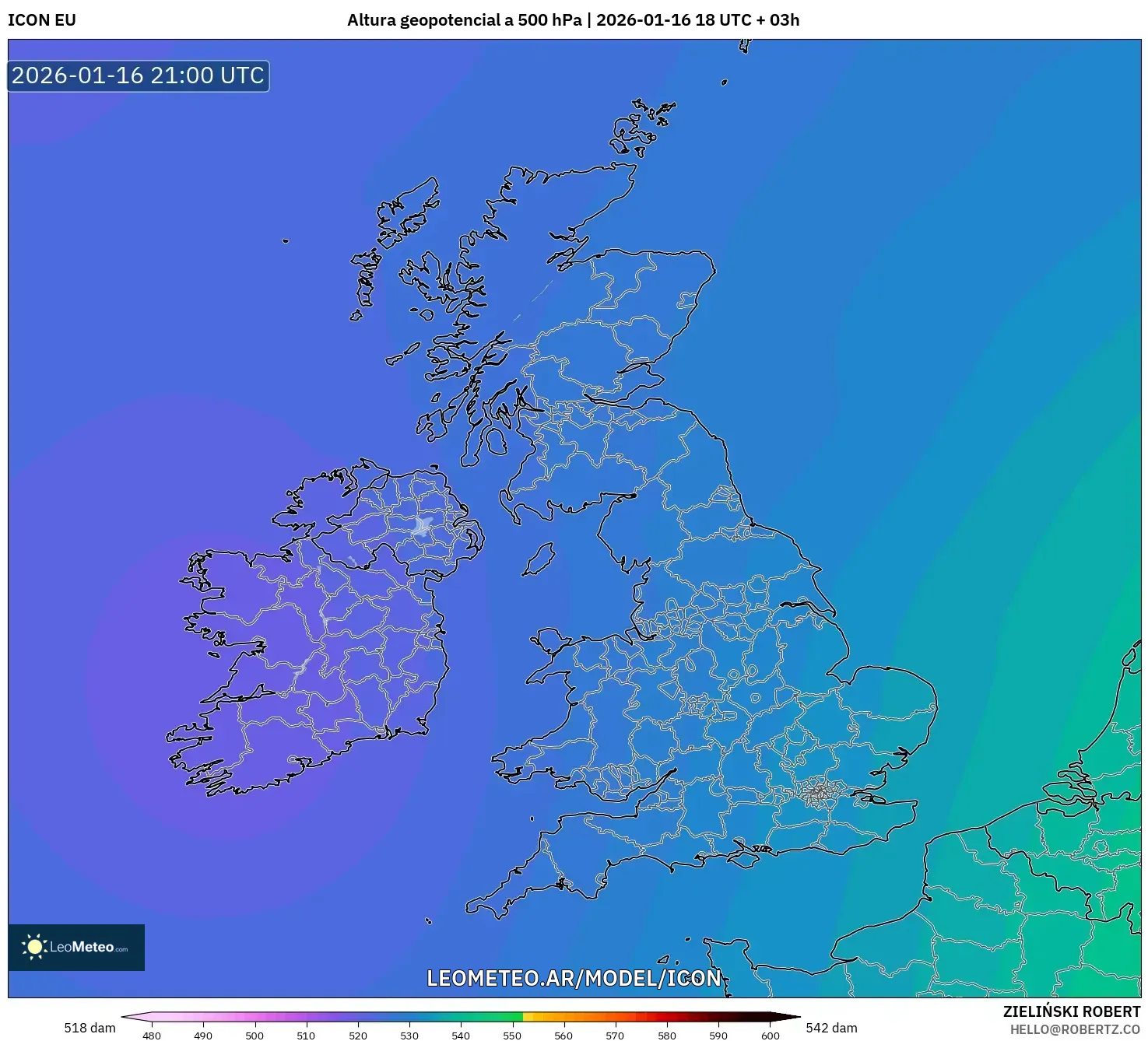1148x1041 pixels.
Task: Click the dense London borough cluster
Action: 818,793
